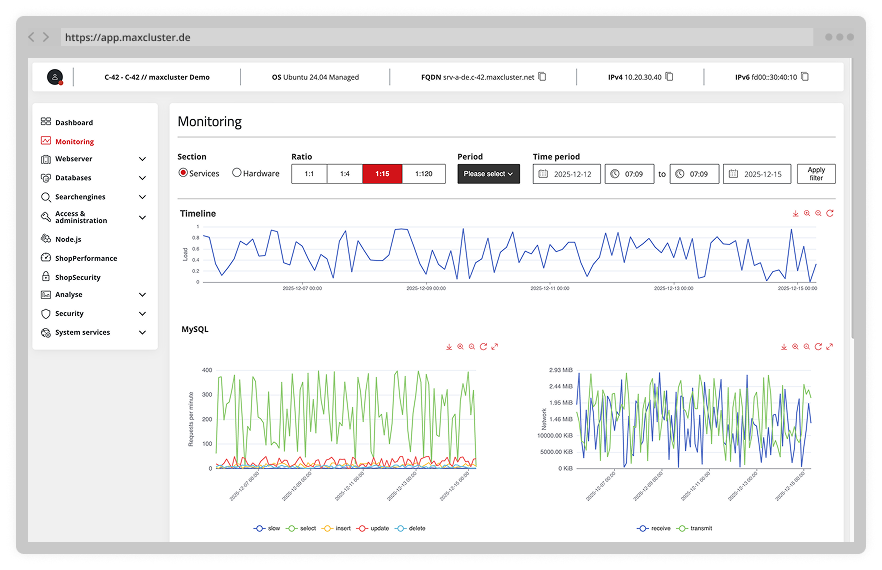Screen dimensions: 882x570
Task: Toggle the insert series in MySQL legend
Action: pyautogui.click(x=336, y=528)
